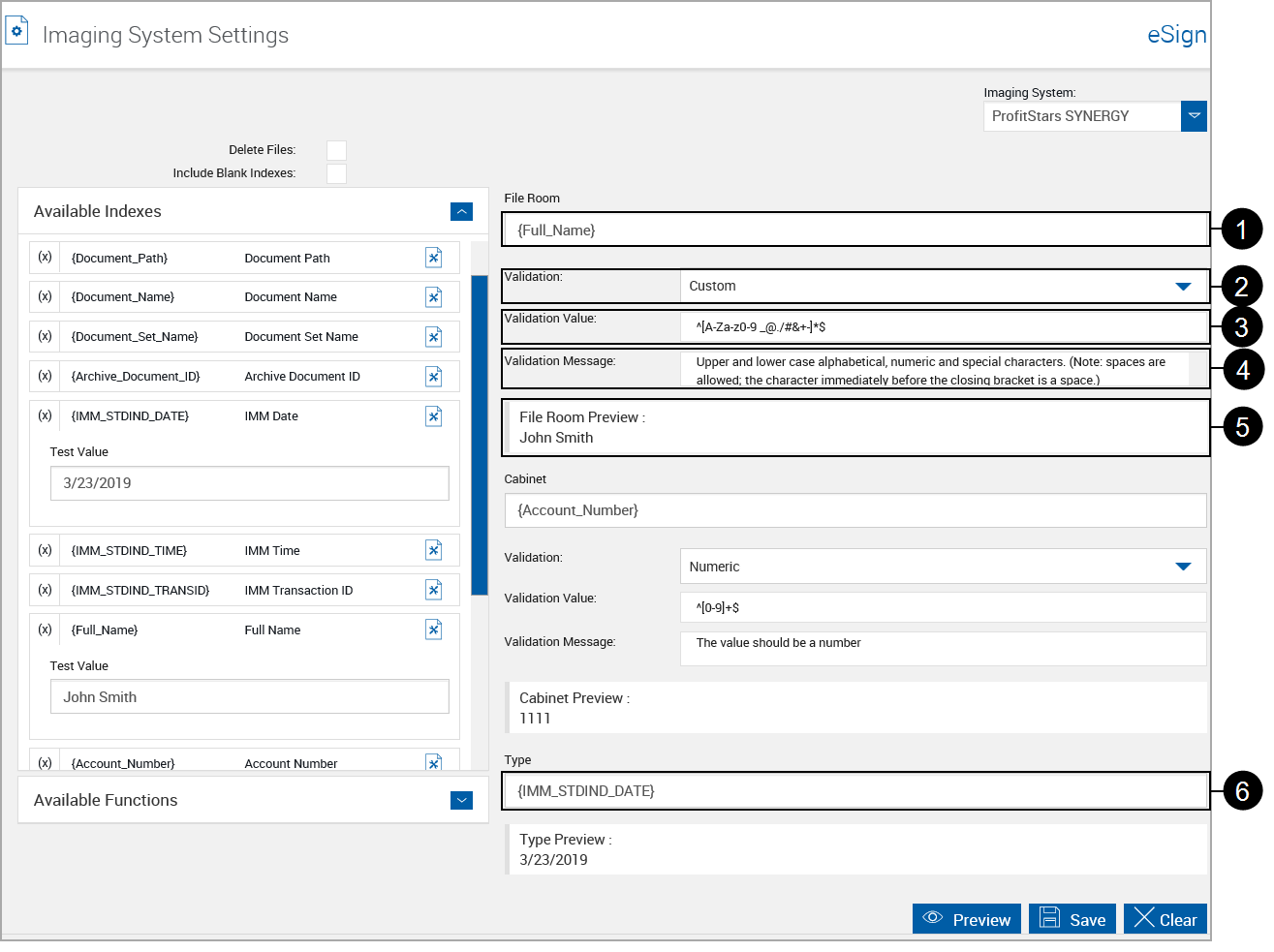Viewport: 1274px width, 952px height.
Task: Click the eSign label in the header
Action: (1177, 34)
